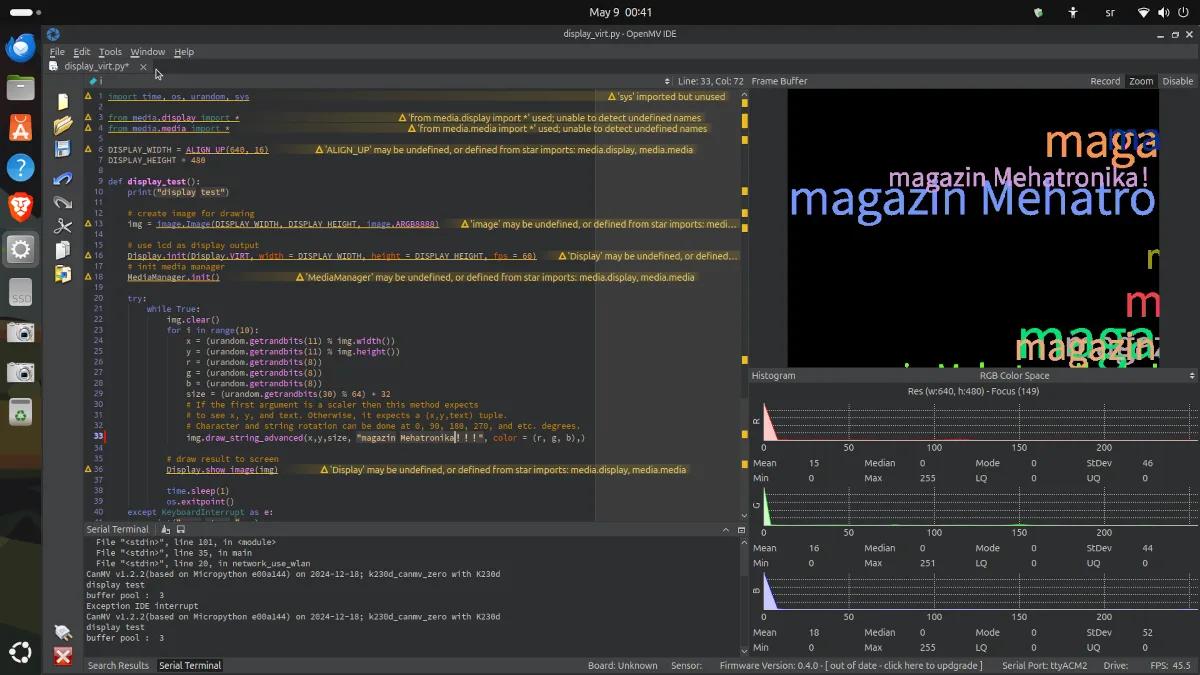Click the blue B channel histogram
The image size is (1200, 675).
point(978,591)
